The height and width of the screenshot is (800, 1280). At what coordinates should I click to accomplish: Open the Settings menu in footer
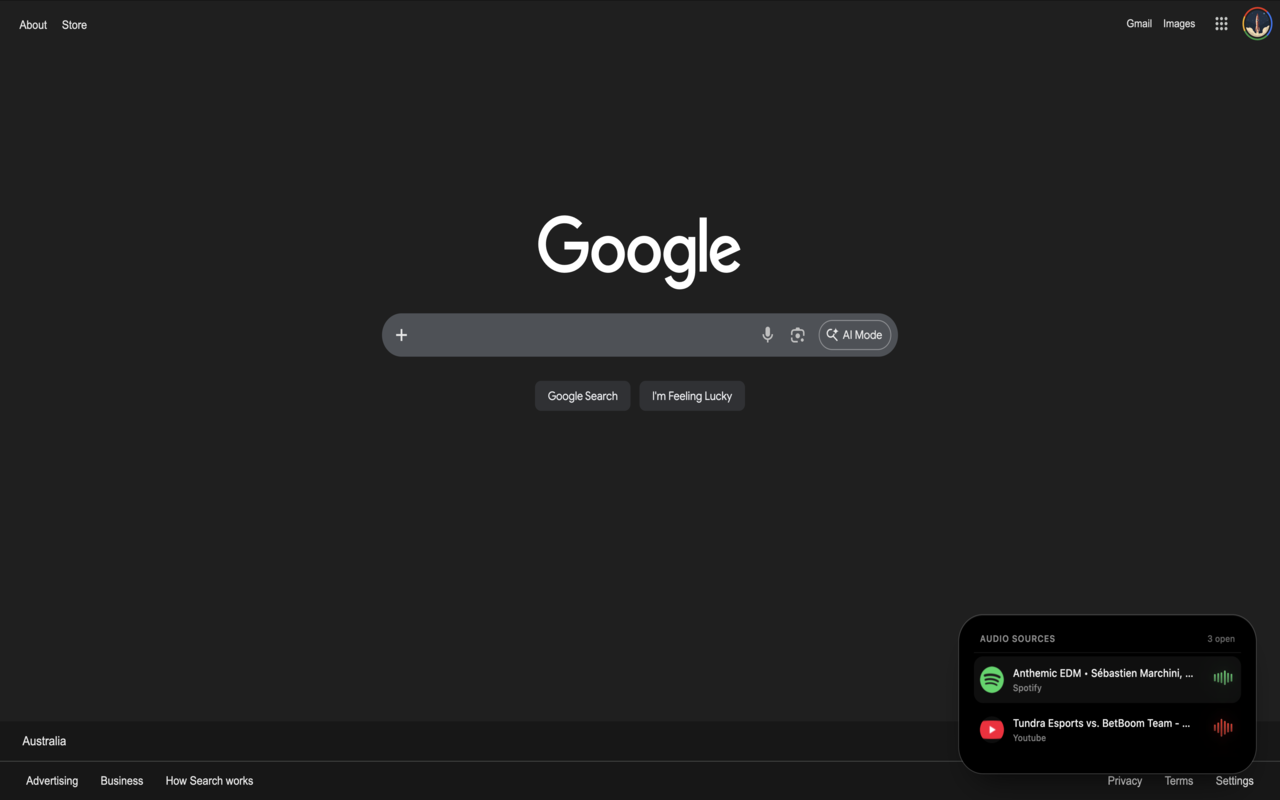pyautogui.click(x=1234, y=781)
